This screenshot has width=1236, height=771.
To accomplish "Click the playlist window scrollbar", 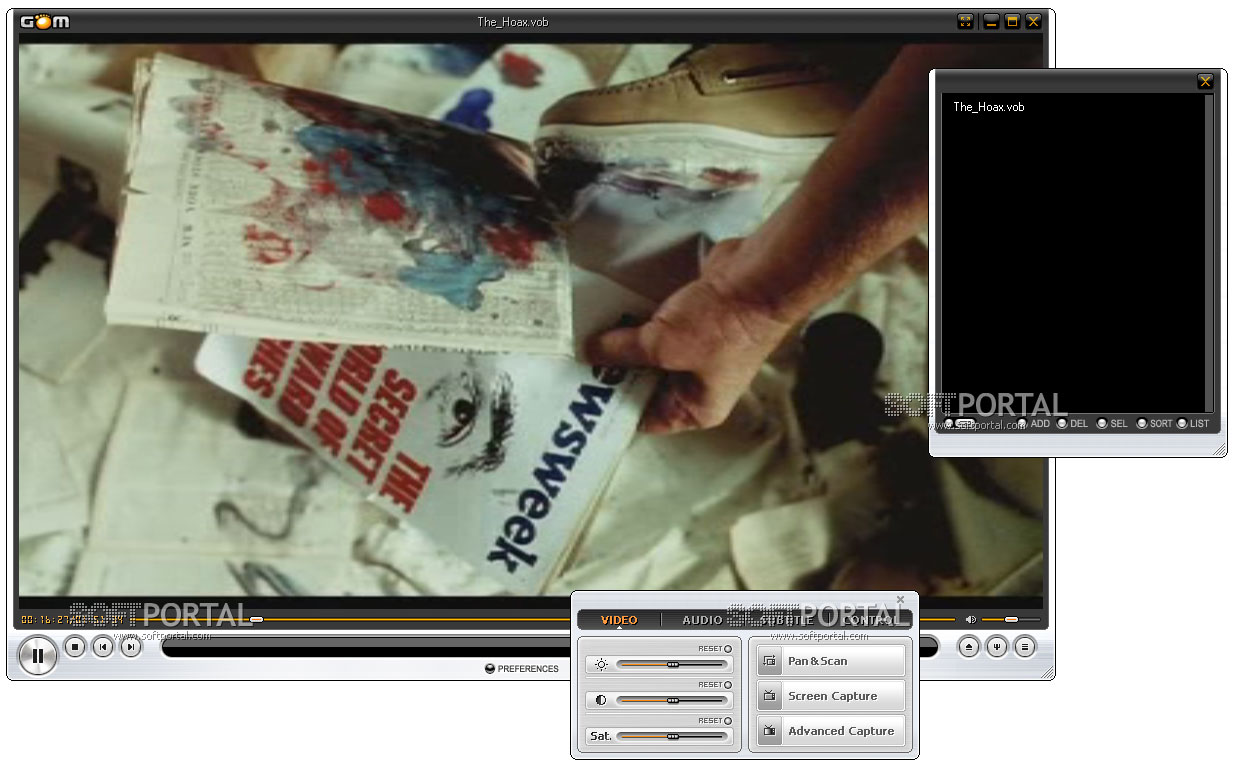I will click(x=1210, y=252).
